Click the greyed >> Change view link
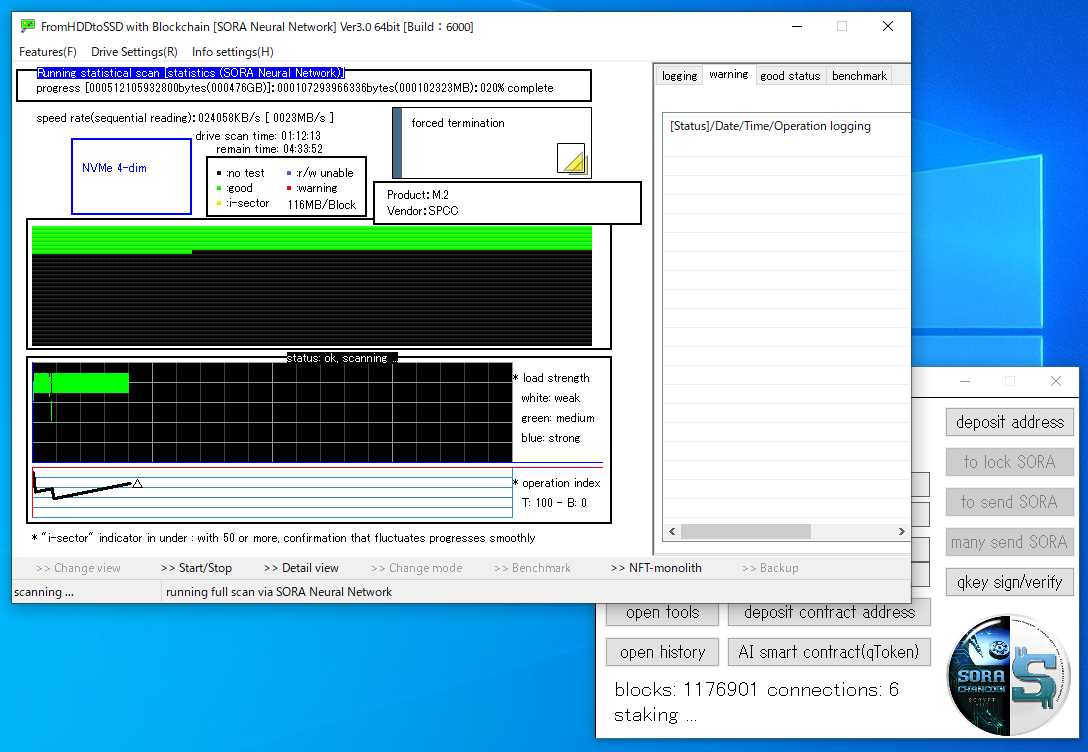 (x=78, y=568)
